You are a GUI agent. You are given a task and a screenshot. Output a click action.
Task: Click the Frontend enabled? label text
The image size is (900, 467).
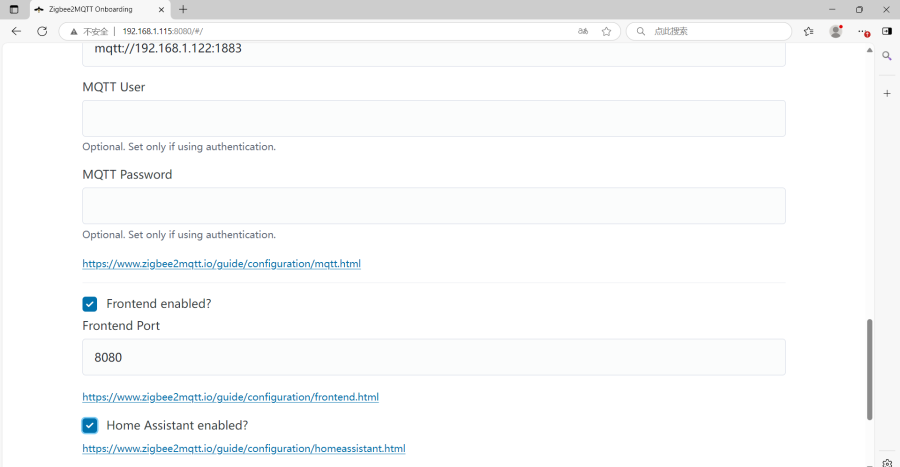[x=158, y=303]
